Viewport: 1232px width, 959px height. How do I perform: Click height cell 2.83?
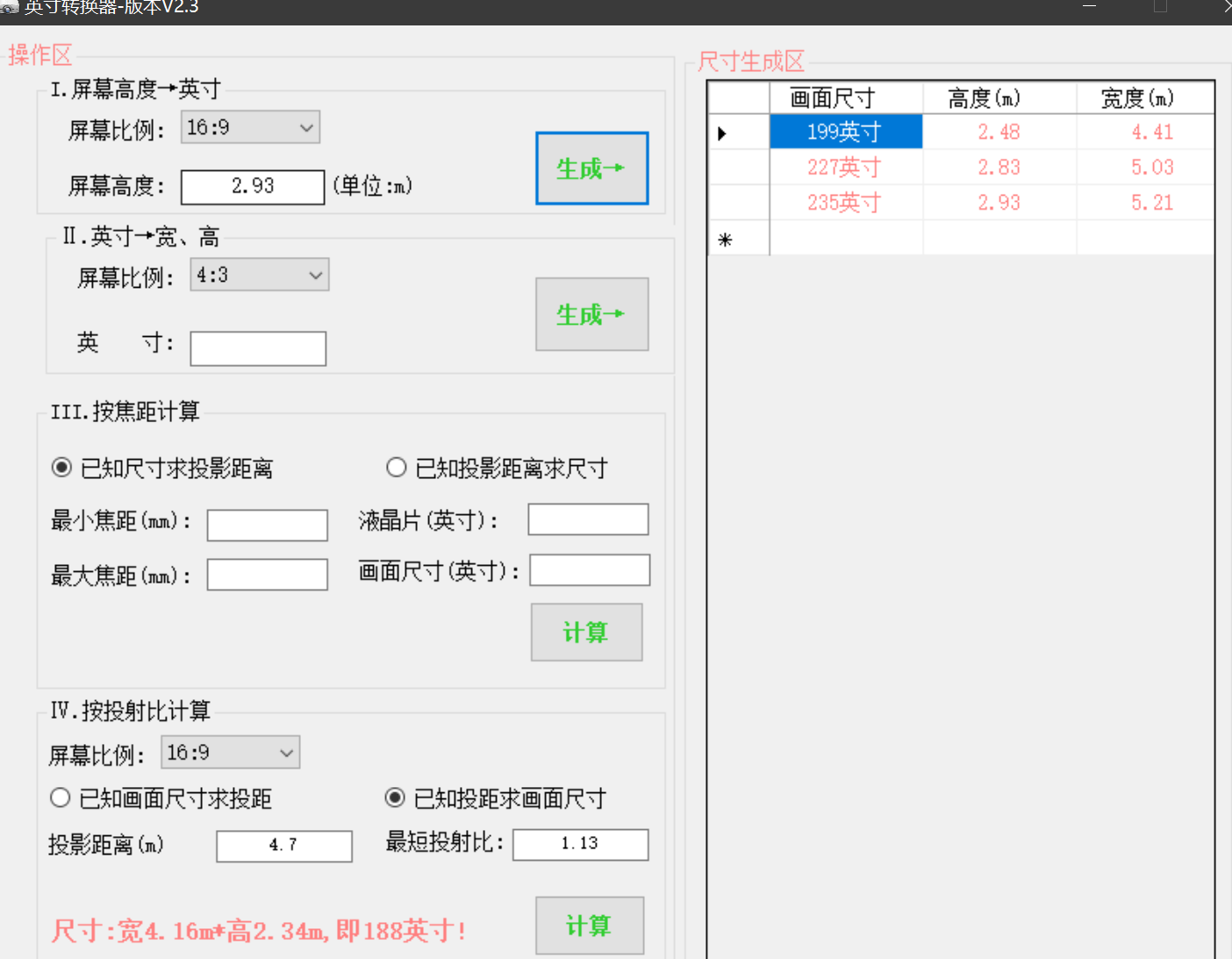pyautogui.click(x=999, y=167)
